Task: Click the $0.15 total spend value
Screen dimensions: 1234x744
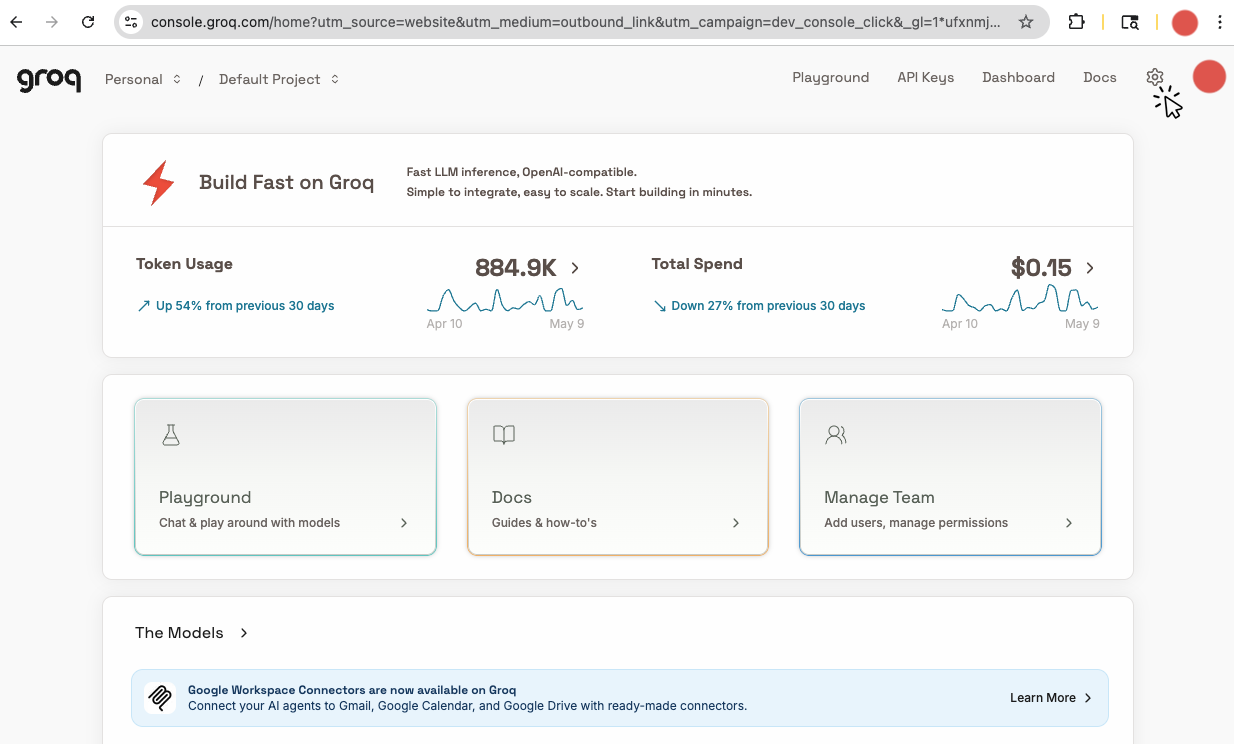Action: 1041,268
